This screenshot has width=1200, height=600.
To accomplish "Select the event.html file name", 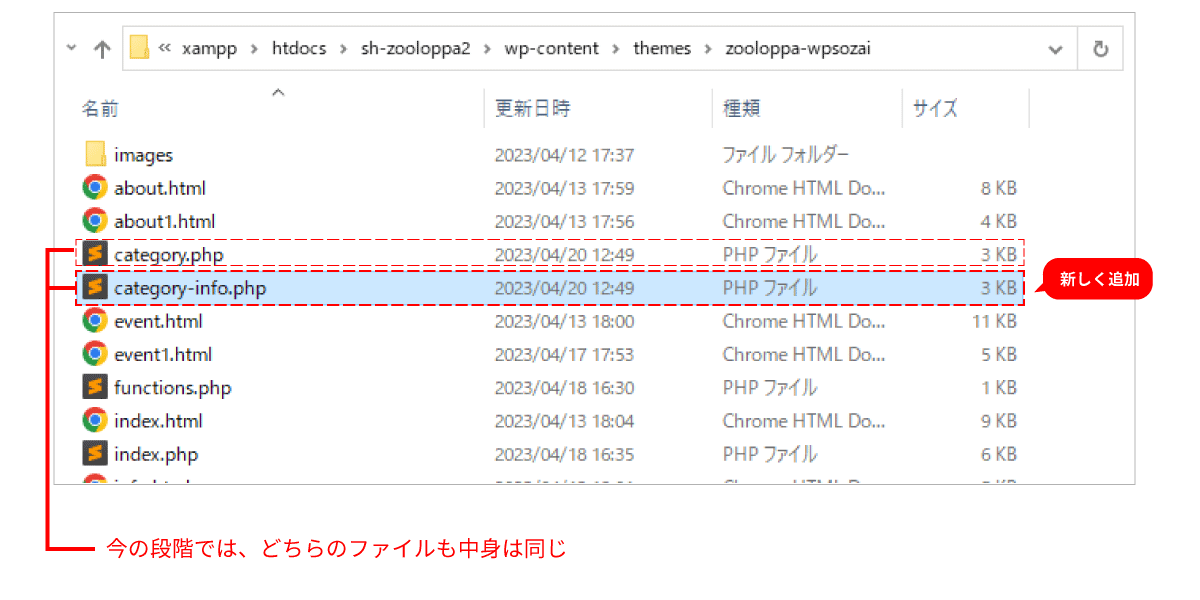I will tap(158, 321).
